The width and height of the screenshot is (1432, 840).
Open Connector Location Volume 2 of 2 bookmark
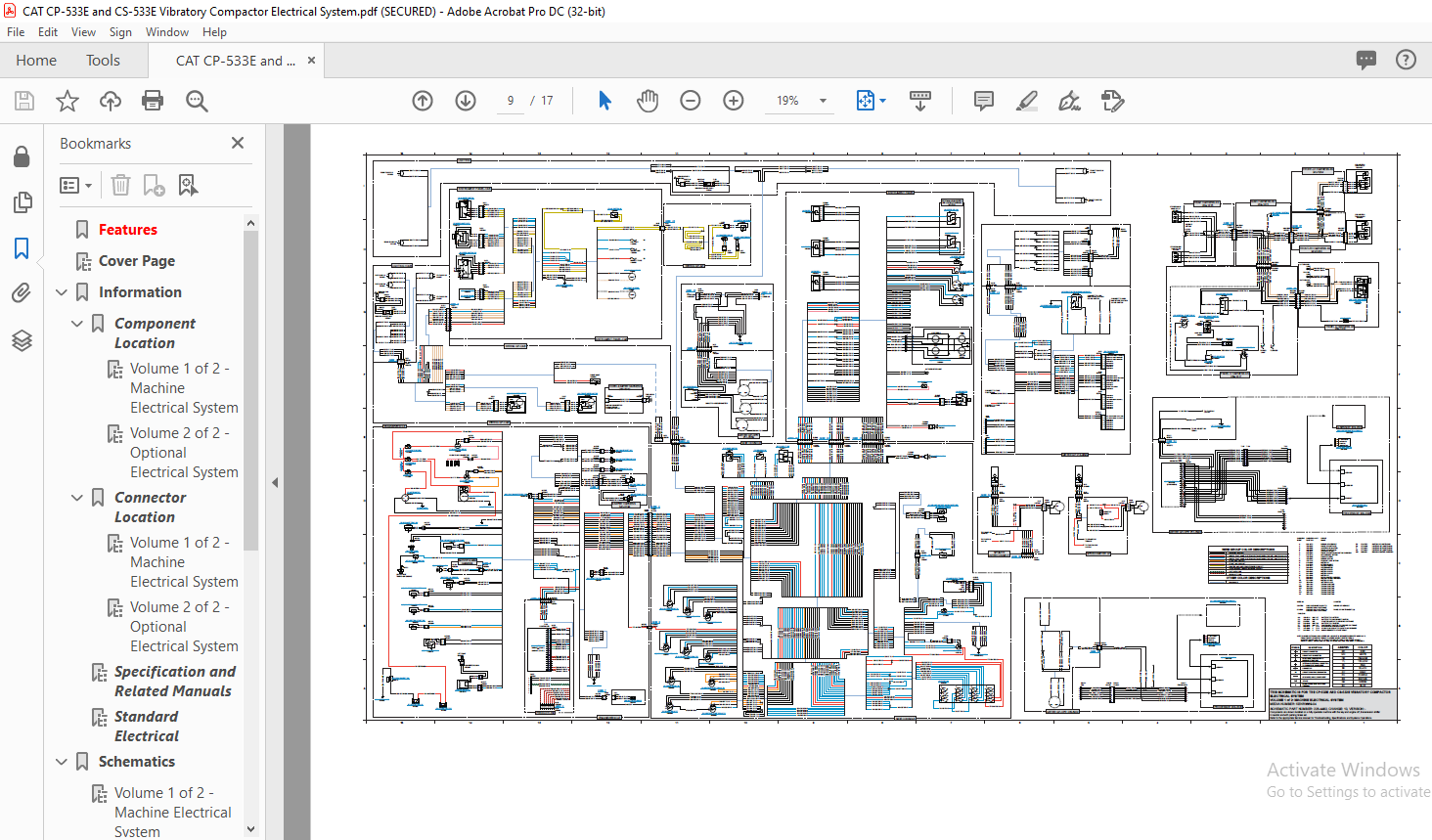click(184, 627)
